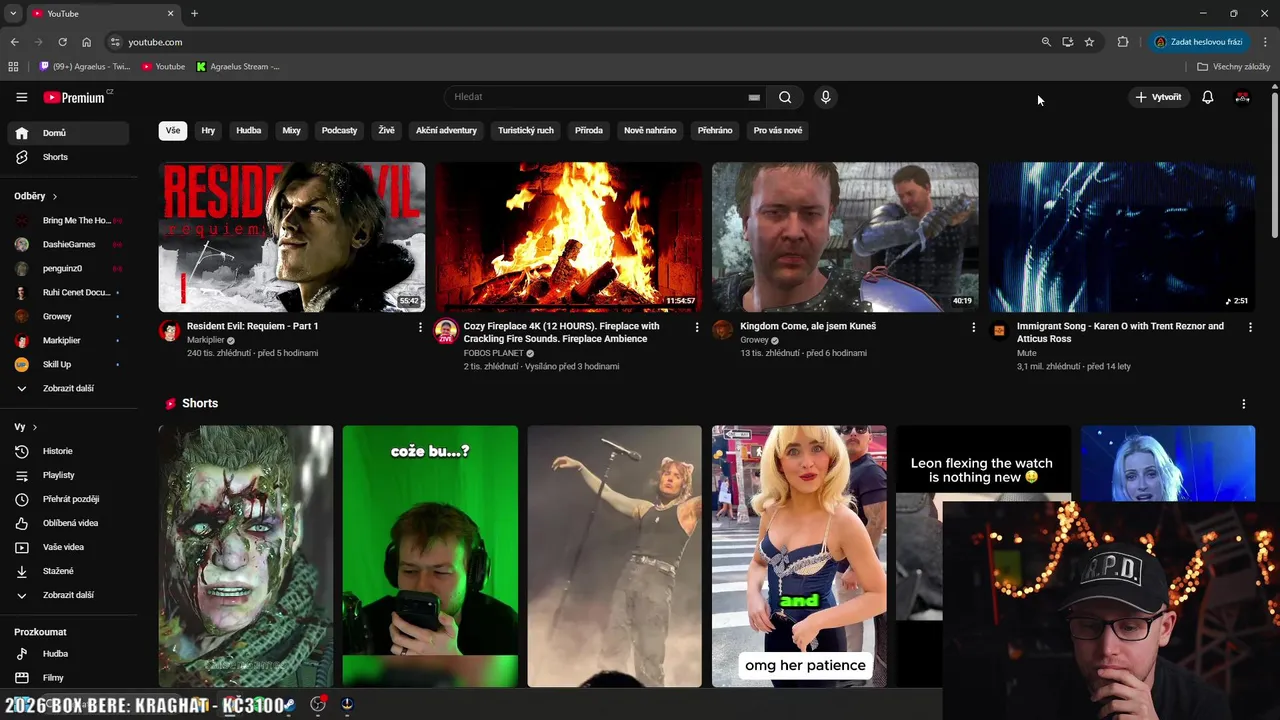
Task: Select the Hudba filter chip
Action: [x=249, y=130]
